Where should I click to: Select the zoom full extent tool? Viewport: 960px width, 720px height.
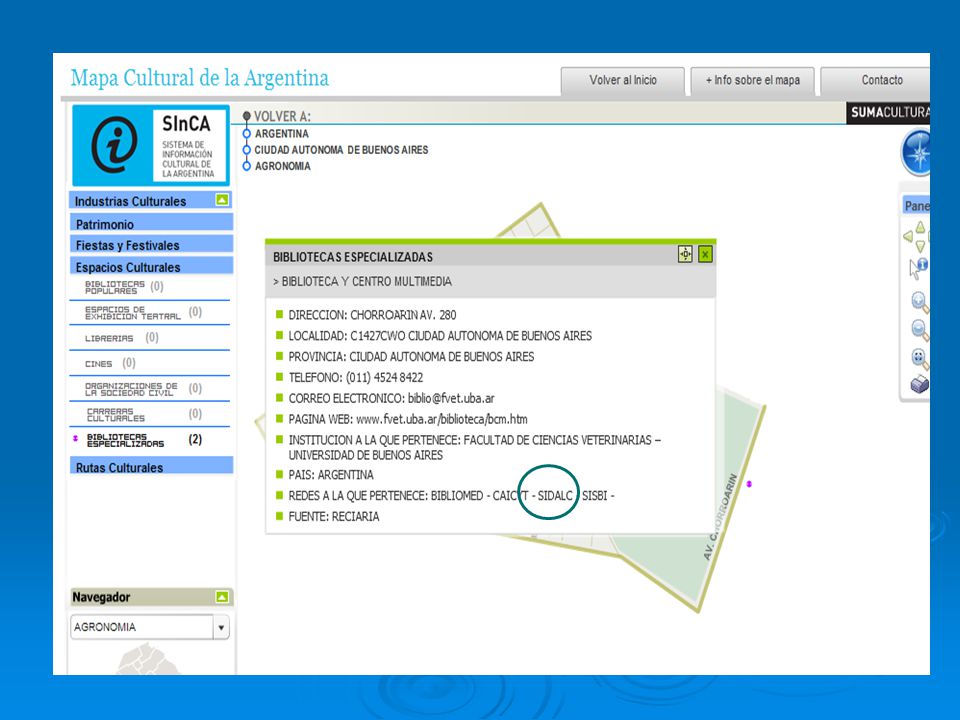[x=920, y=359]
